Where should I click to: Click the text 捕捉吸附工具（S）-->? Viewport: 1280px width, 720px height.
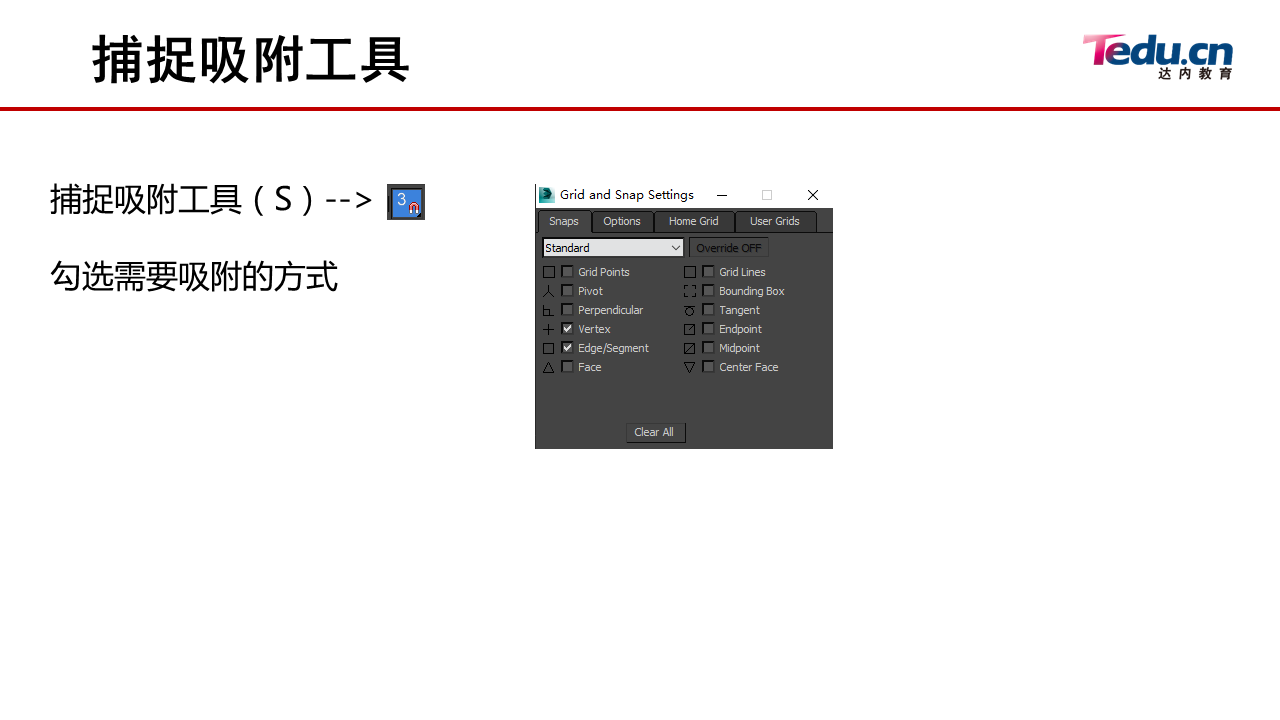[211, 200]
